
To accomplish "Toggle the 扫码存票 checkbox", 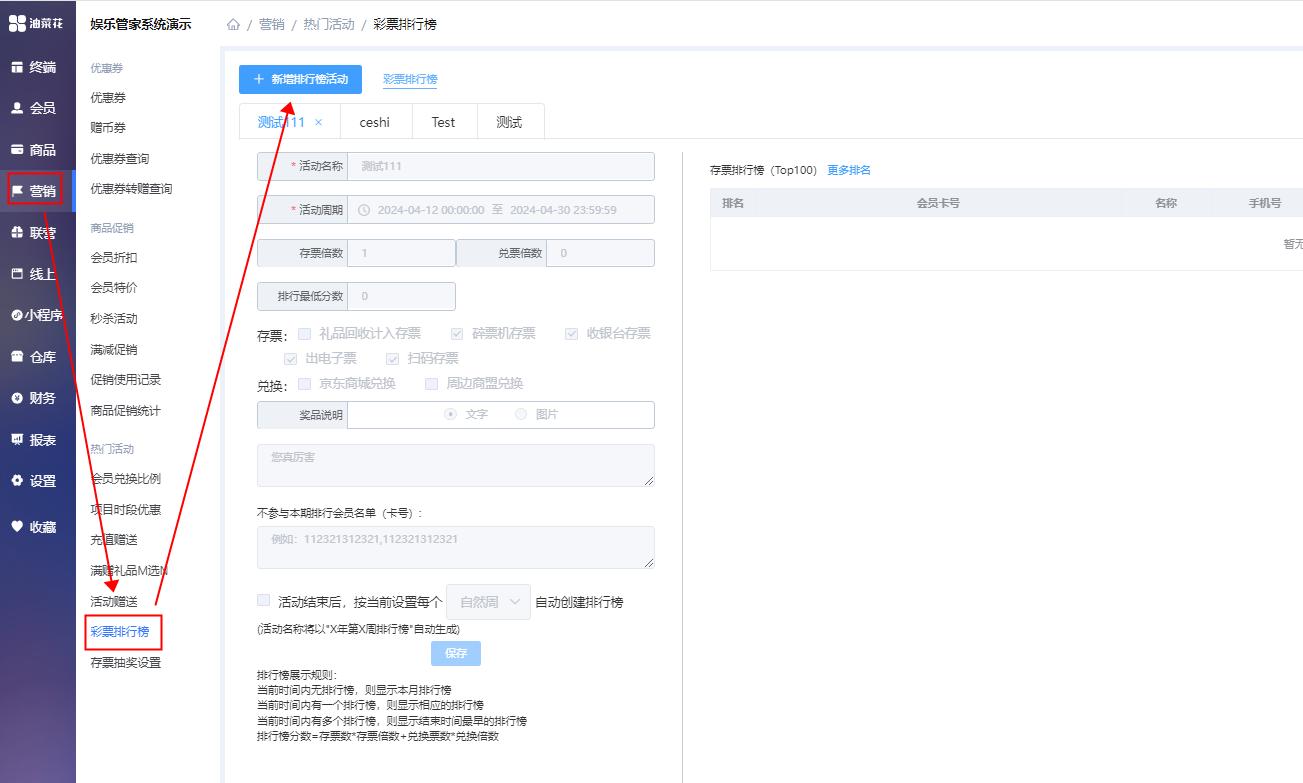I will point(393,358).
